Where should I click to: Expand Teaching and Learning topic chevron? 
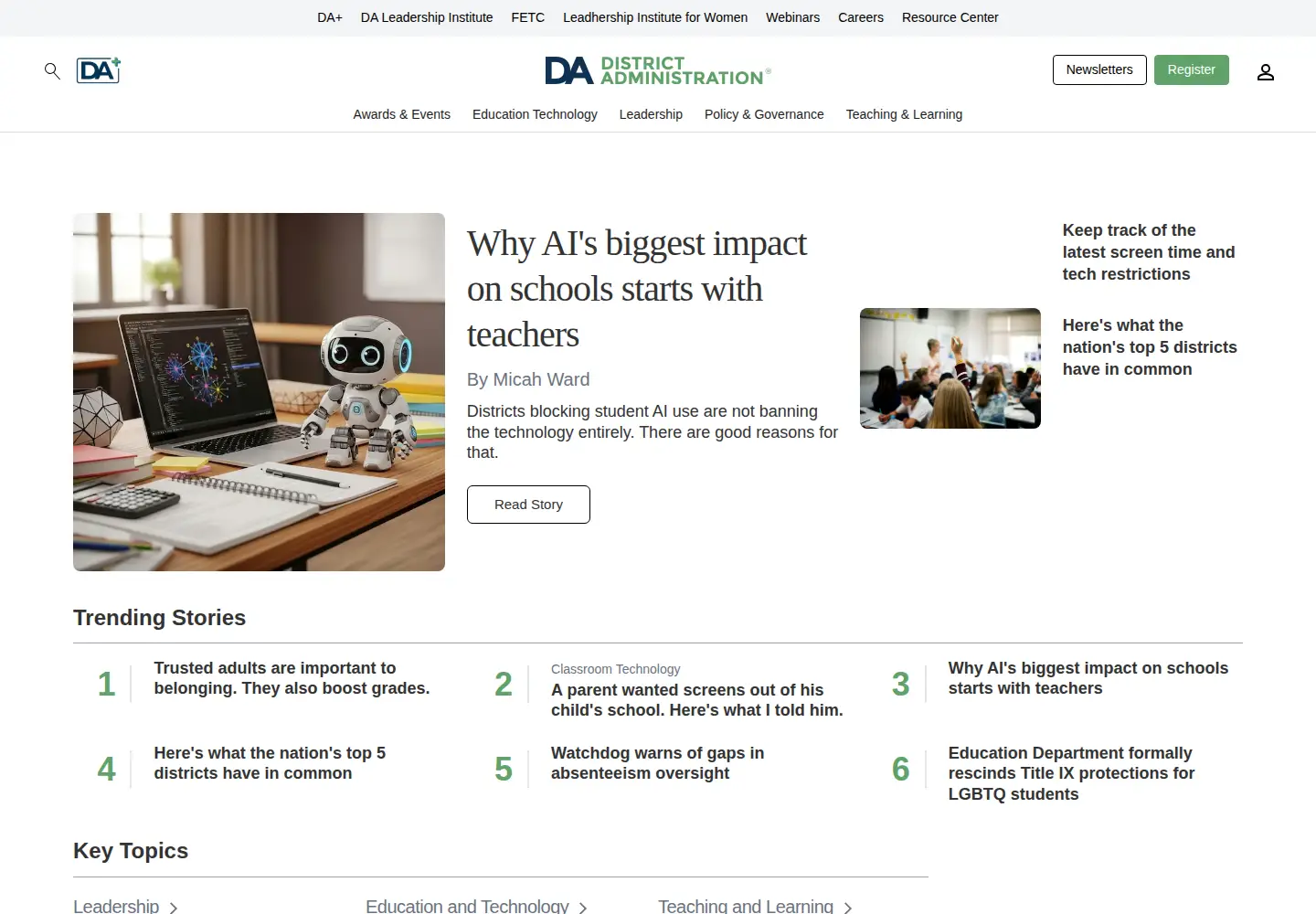point(848,908)
